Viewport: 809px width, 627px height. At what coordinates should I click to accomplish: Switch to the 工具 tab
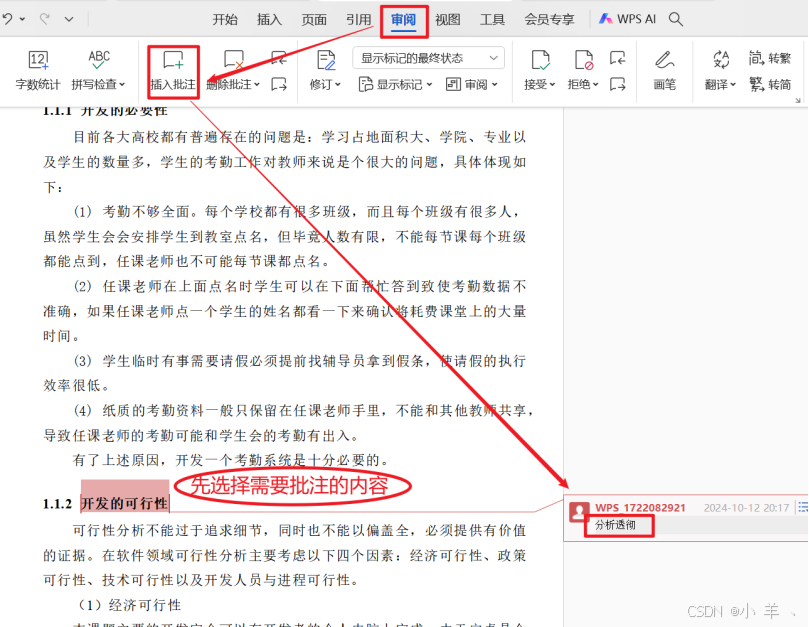coord(492,20)
